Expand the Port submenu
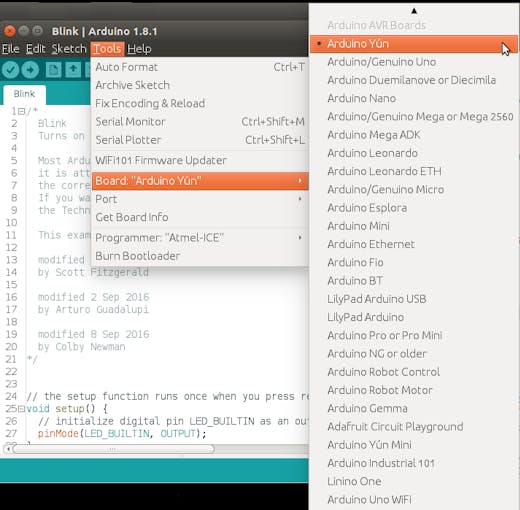520x510 pixels. pos(200,199)
